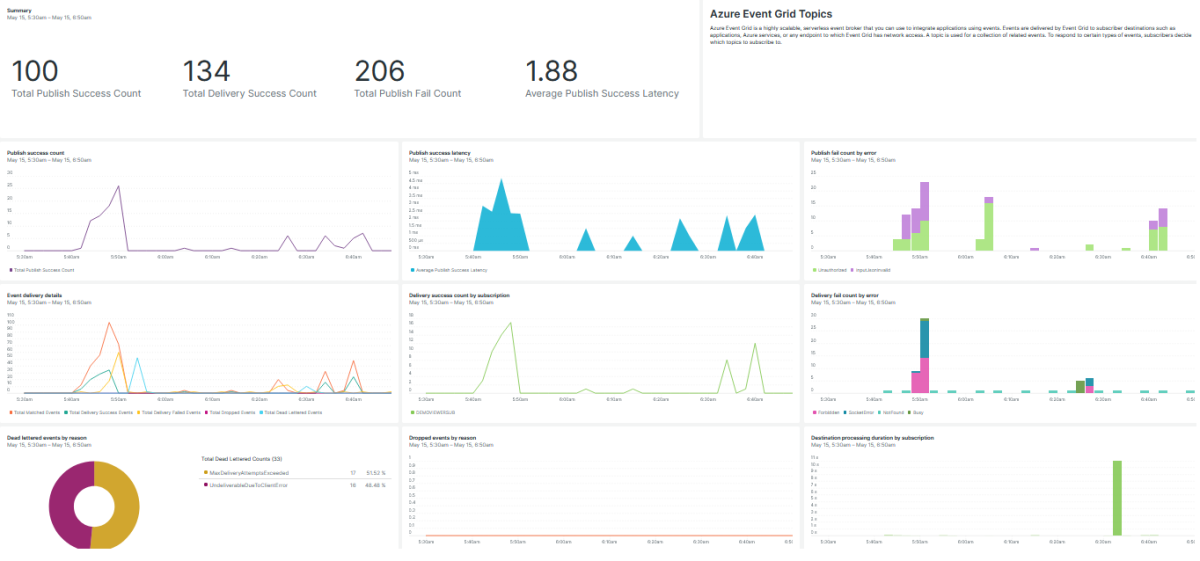This screenshot has width=1200, height=561.
Task: Click the tall green bar in destination processing chart
Action: coord(1117,497)
